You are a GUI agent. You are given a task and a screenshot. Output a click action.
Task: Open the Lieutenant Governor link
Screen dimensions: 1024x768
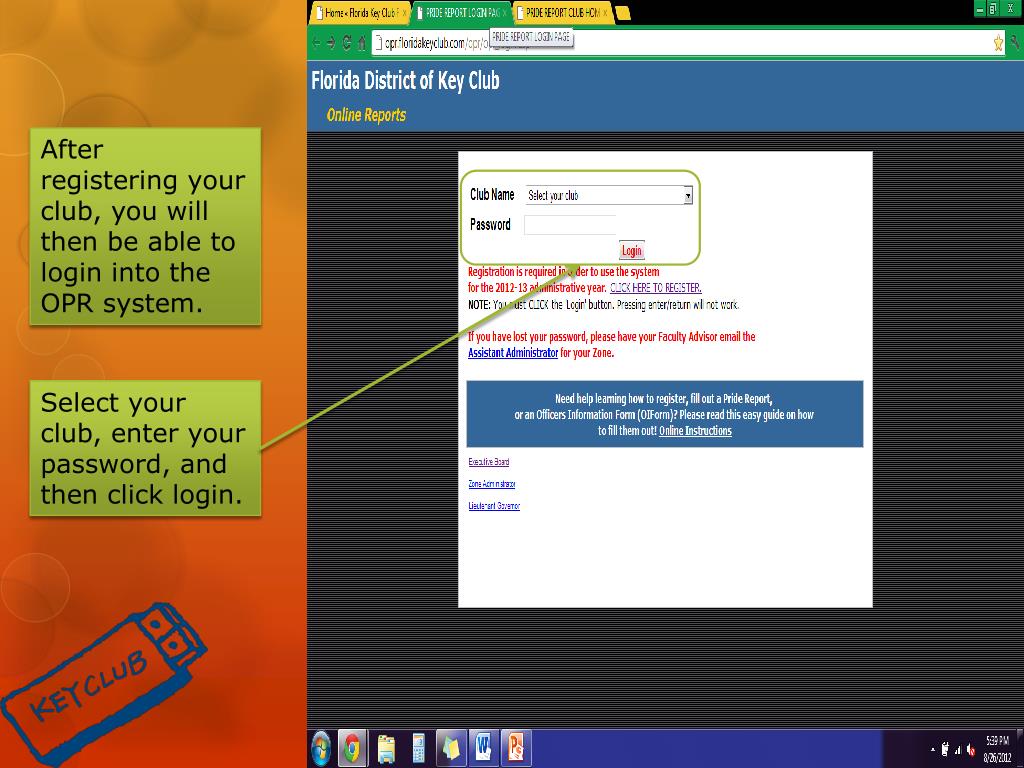click(x=494, y=506)
